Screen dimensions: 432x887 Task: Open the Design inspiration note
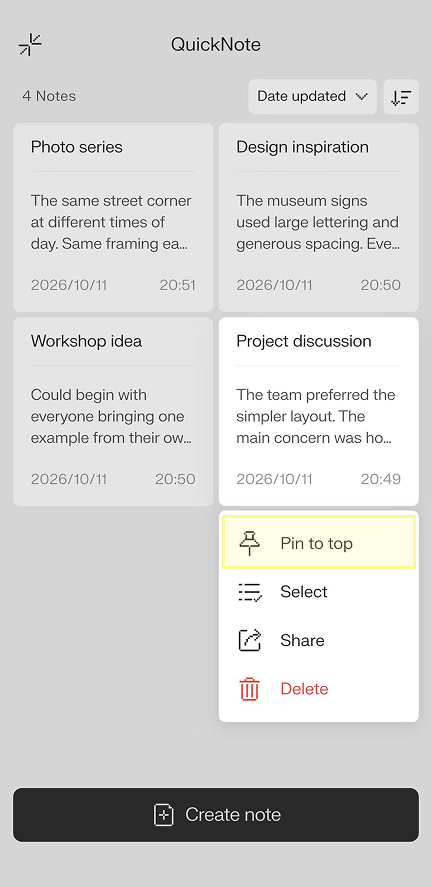(x=319, y=217)
